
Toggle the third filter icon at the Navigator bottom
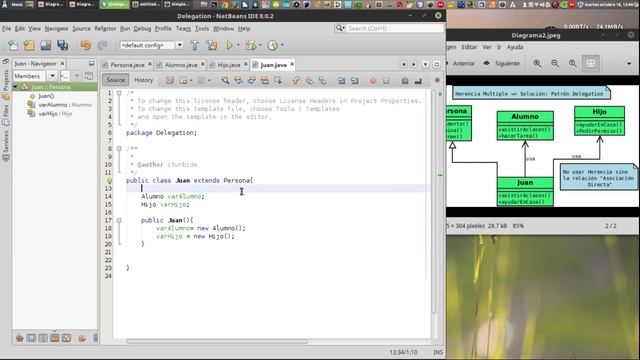click(x=43, y=338)
